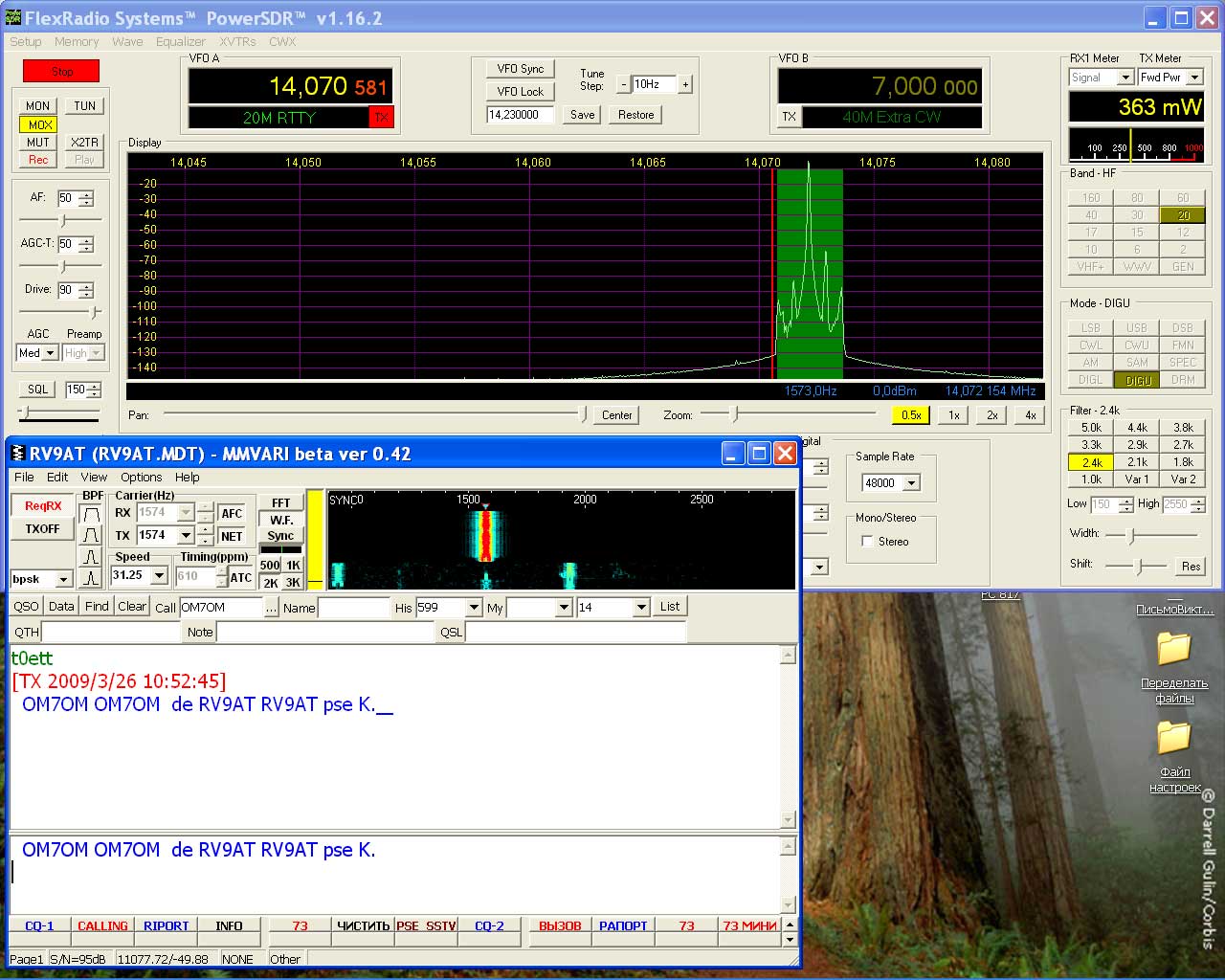Click the Tune Step plus button
The height and width of the screenshot is (980, 1225).
[685, 84]
